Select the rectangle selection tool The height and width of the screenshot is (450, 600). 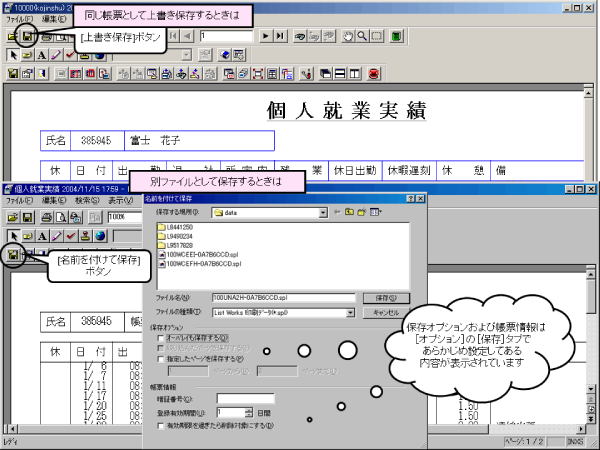coord(377,36)
